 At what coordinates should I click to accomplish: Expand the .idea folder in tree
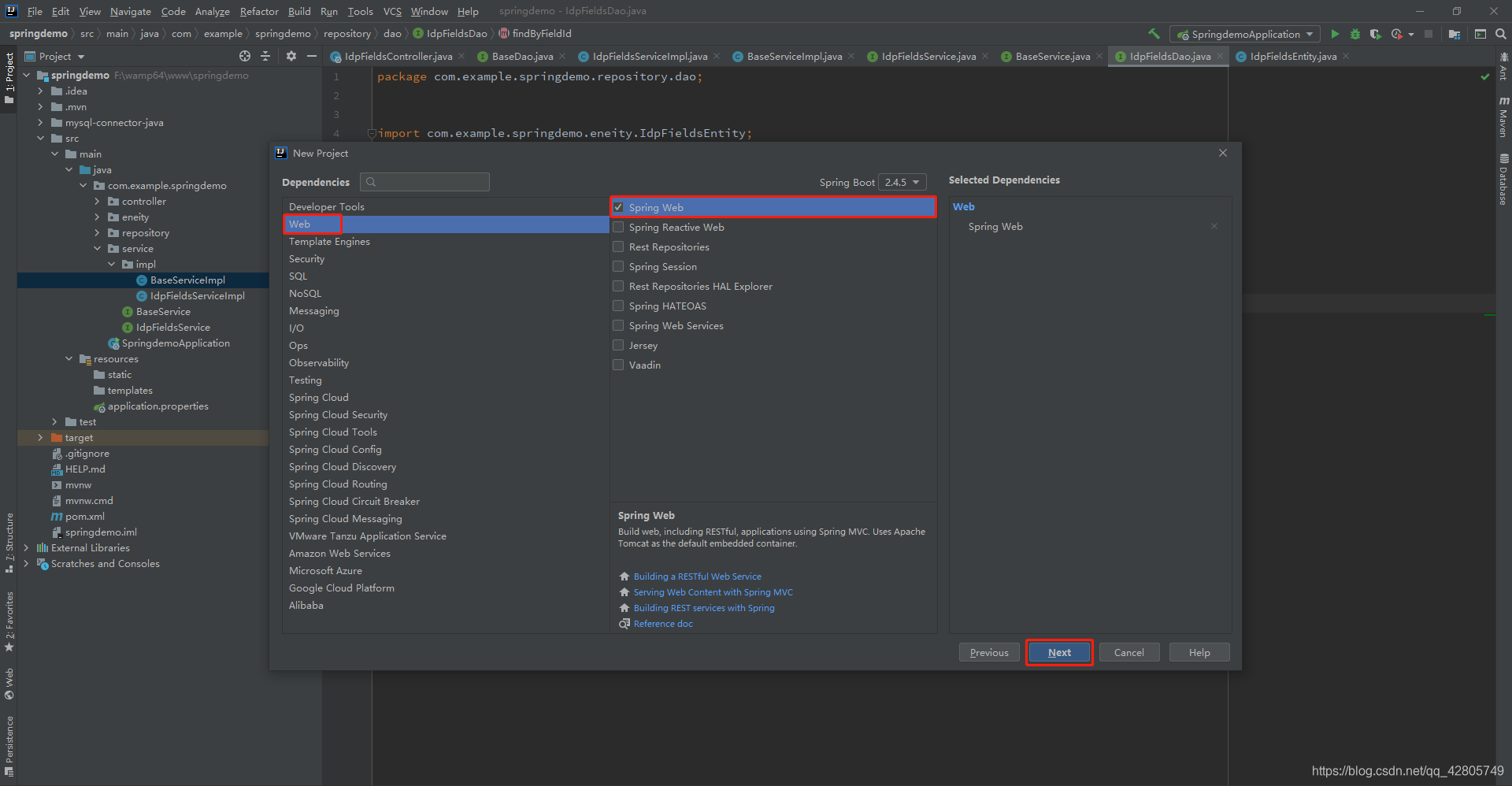tap(40, 91)
